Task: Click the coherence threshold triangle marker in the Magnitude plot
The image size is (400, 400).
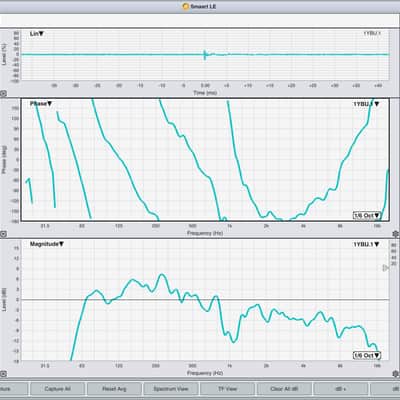Action: [385, 268]
